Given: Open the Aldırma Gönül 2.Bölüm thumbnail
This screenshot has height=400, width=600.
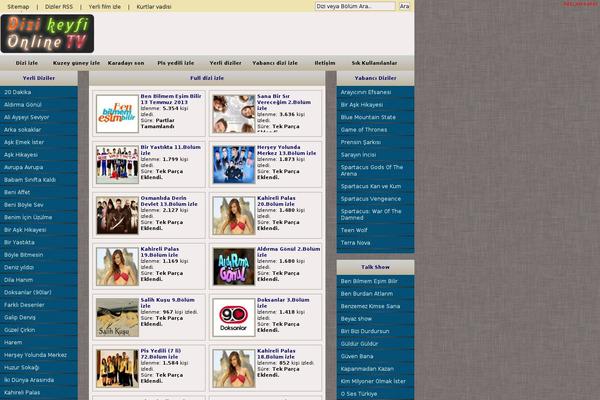Looking at the screenshot, I should pyautogui.click(x=234, y=266).
